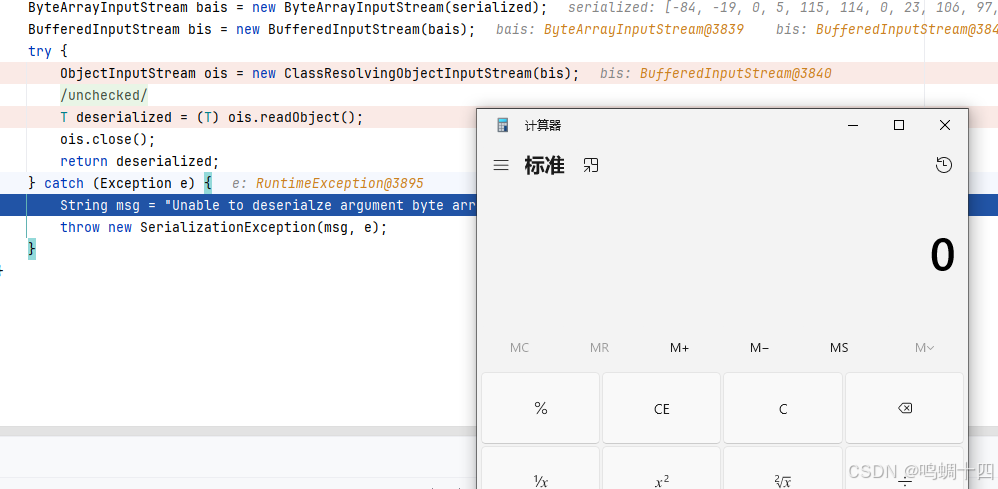Click the 计算器 window title text
The image size is (998, 489).
coord(543,125)
